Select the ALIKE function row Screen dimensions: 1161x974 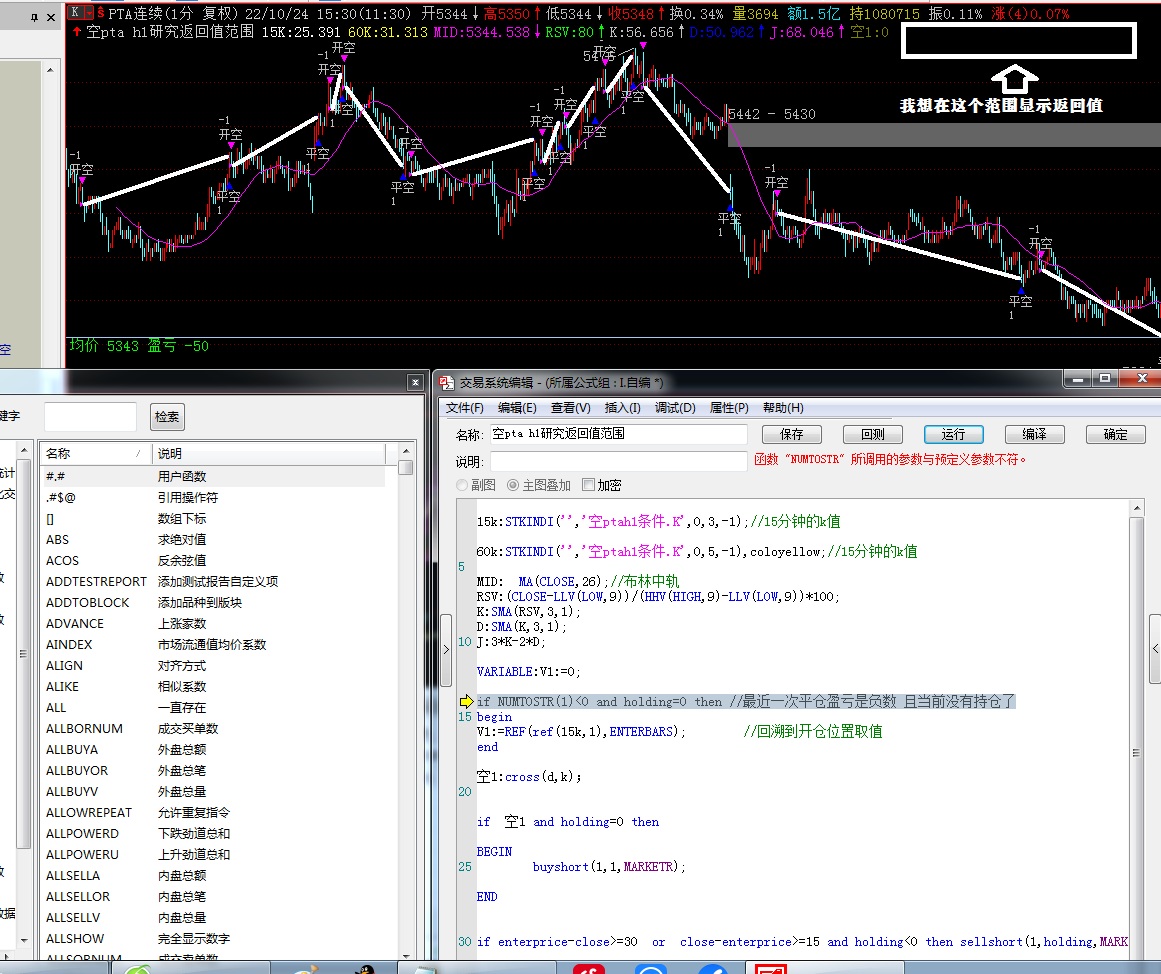tap(213, 687)
